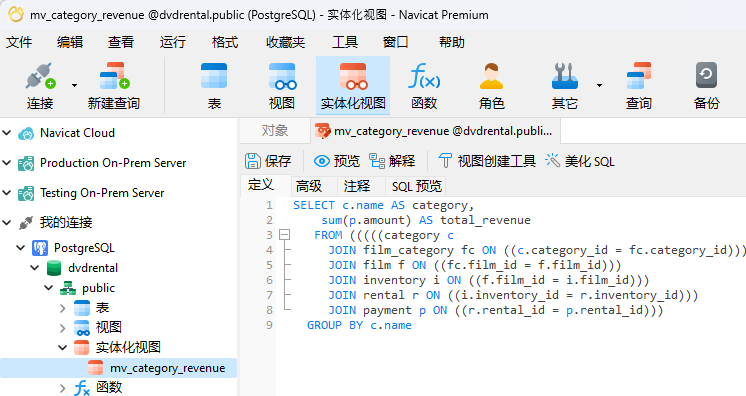
Task: Switch to the SQL 预览 tab
Action: (417, 186)
